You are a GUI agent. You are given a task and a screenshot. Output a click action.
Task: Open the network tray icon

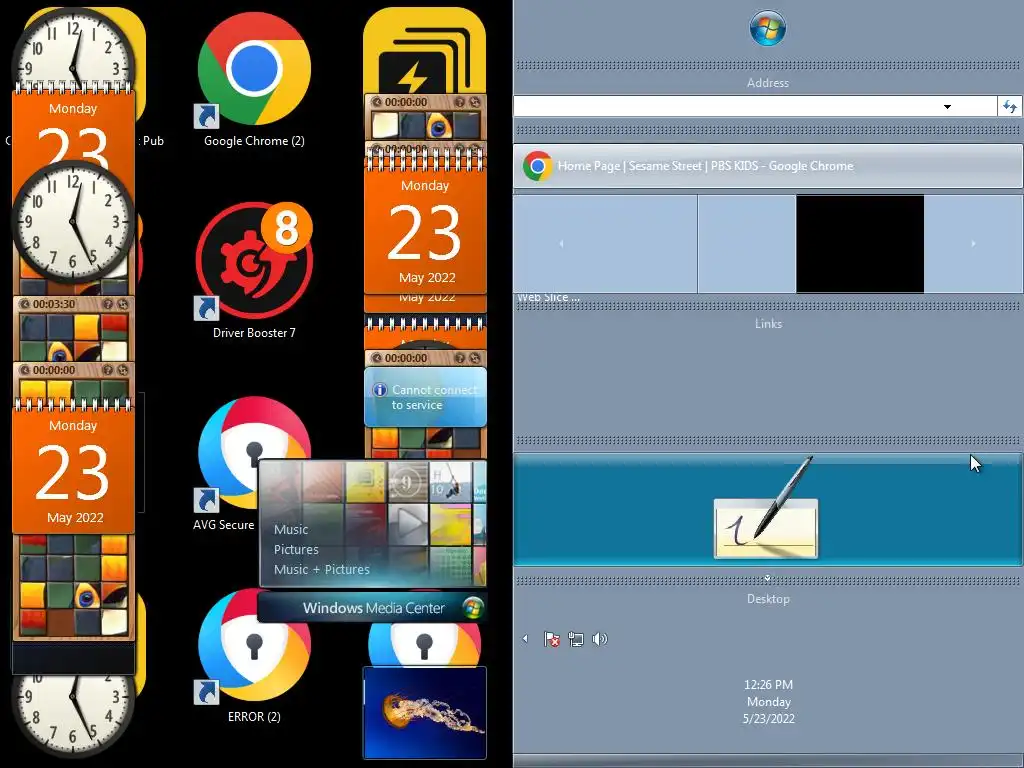[575, 639]
